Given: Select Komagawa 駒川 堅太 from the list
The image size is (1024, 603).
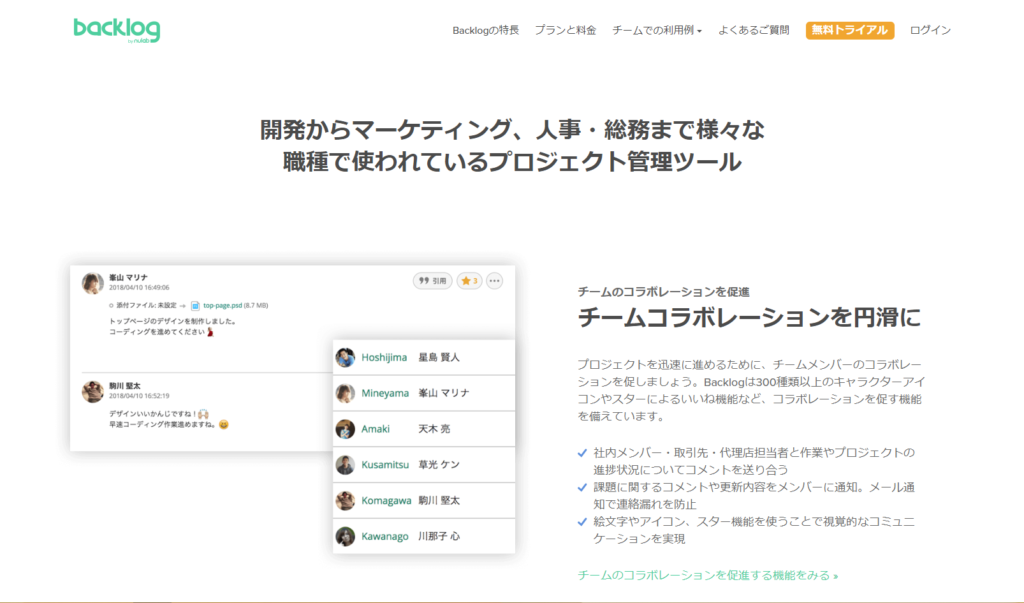Looking at the screenshot, I should (424, 500).
